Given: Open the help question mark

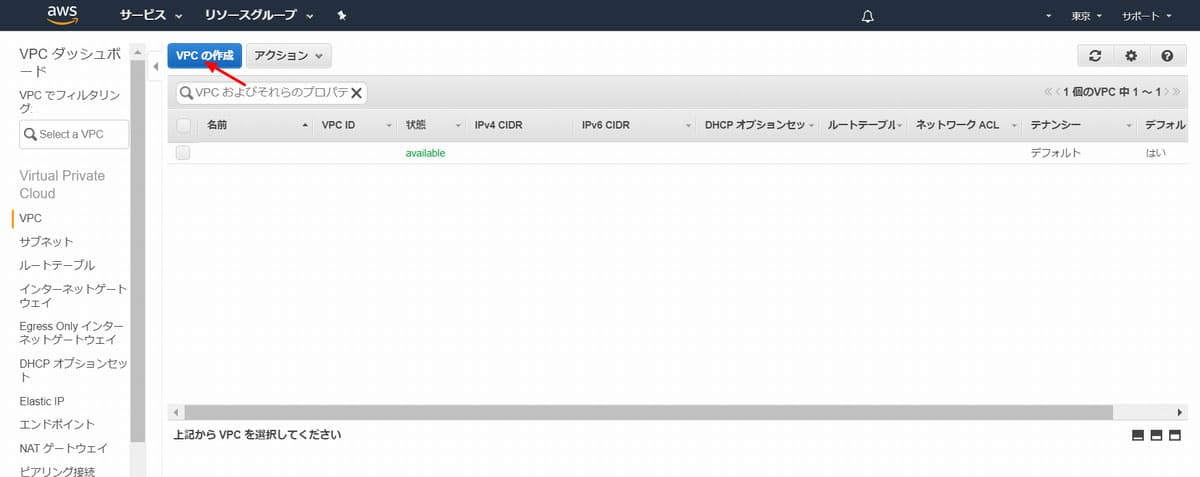Looking at the screenshot, I should pyautogui.click(x=1167, y=56).
